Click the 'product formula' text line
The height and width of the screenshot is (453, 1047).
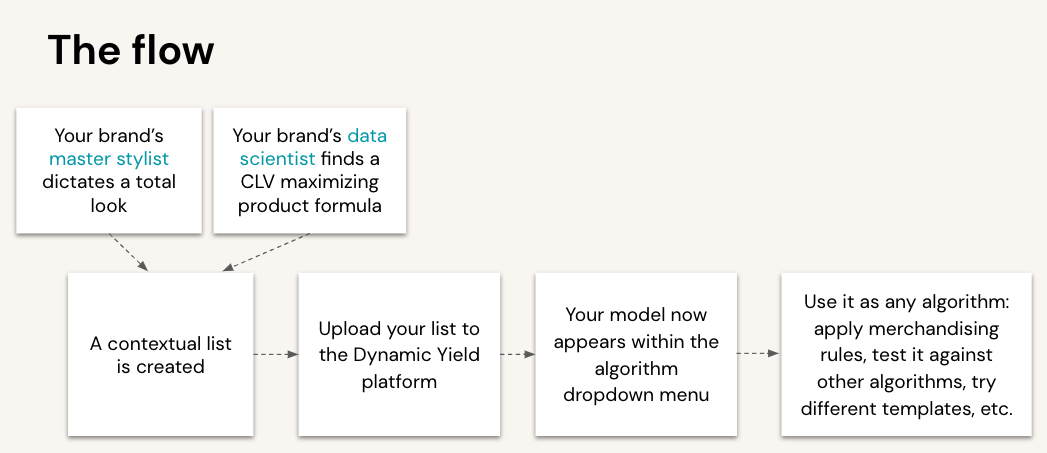click(x=309, y=205)
